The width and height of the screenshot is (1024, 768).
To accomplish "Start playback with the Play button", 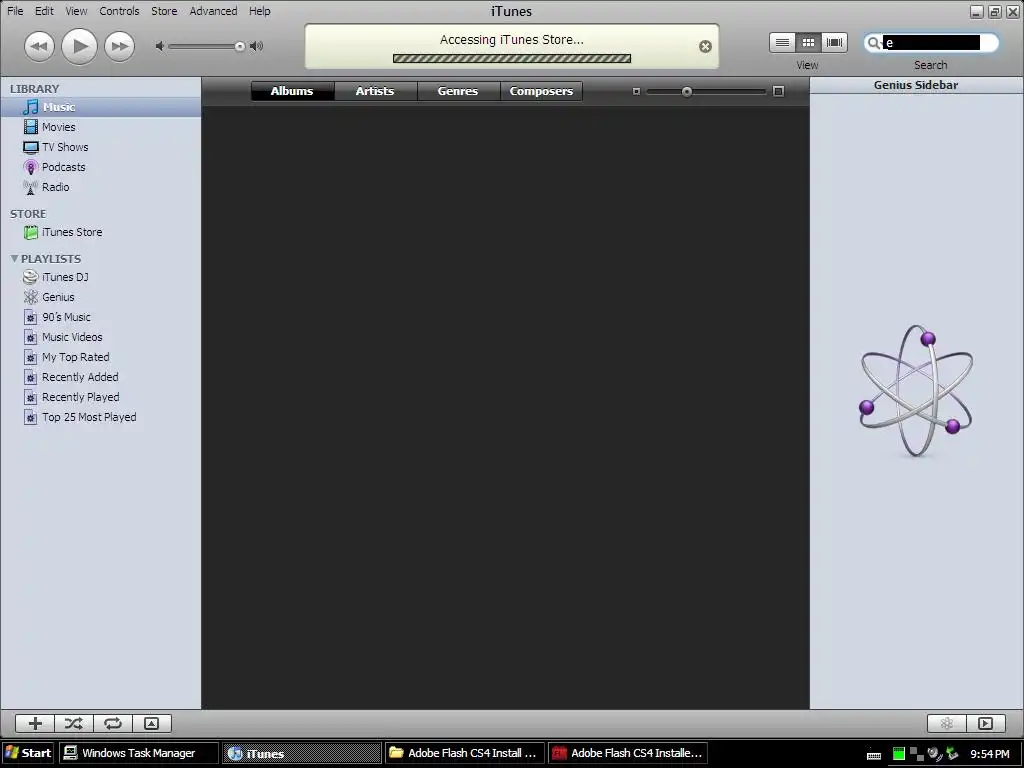I will 79,46.
